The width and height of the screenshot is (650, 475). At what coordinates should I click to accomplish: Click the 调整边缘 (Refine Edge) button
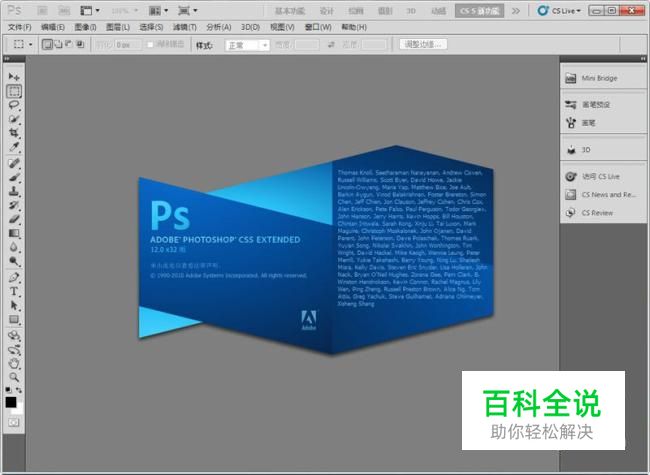pos(425,45)
